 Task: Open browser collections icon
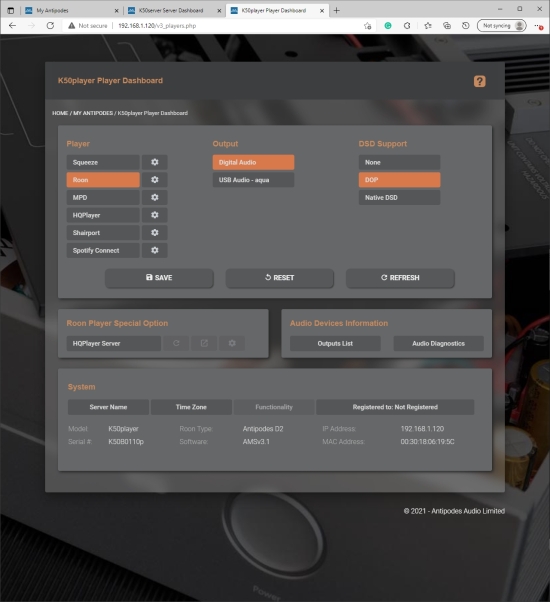[x=447, y=26]
